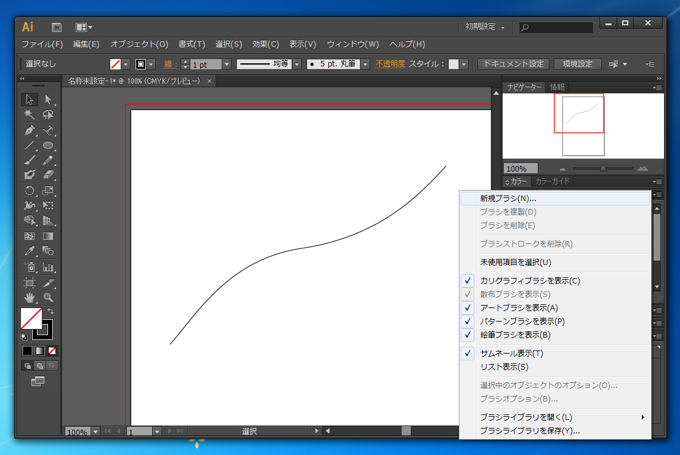Select the Paintbrush tool
The width and height of the screenshot is (680, 455).
29,160
